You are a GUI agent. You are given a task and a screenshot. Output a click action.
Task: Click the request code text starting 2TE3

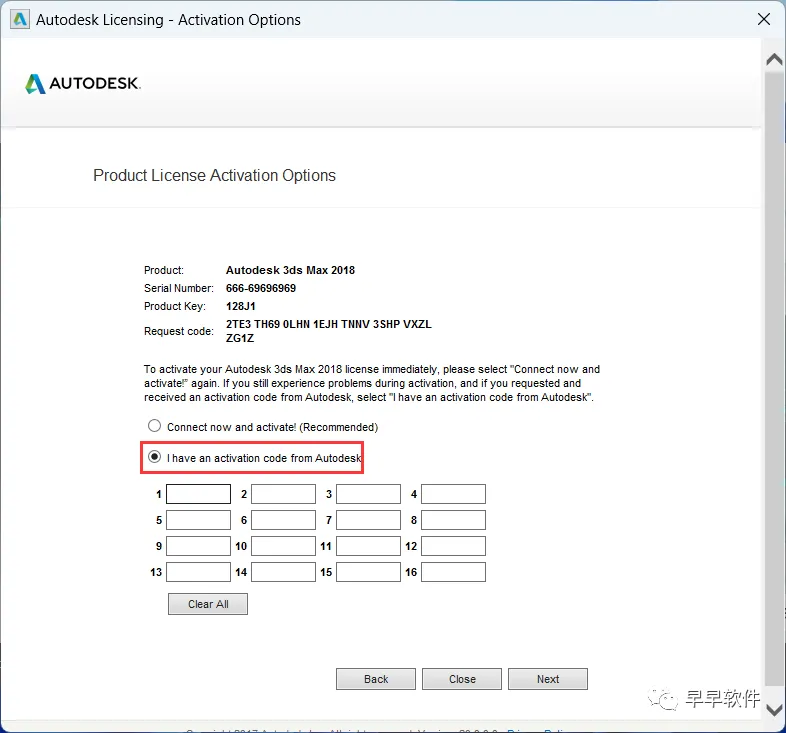click(x=328, y=331)
